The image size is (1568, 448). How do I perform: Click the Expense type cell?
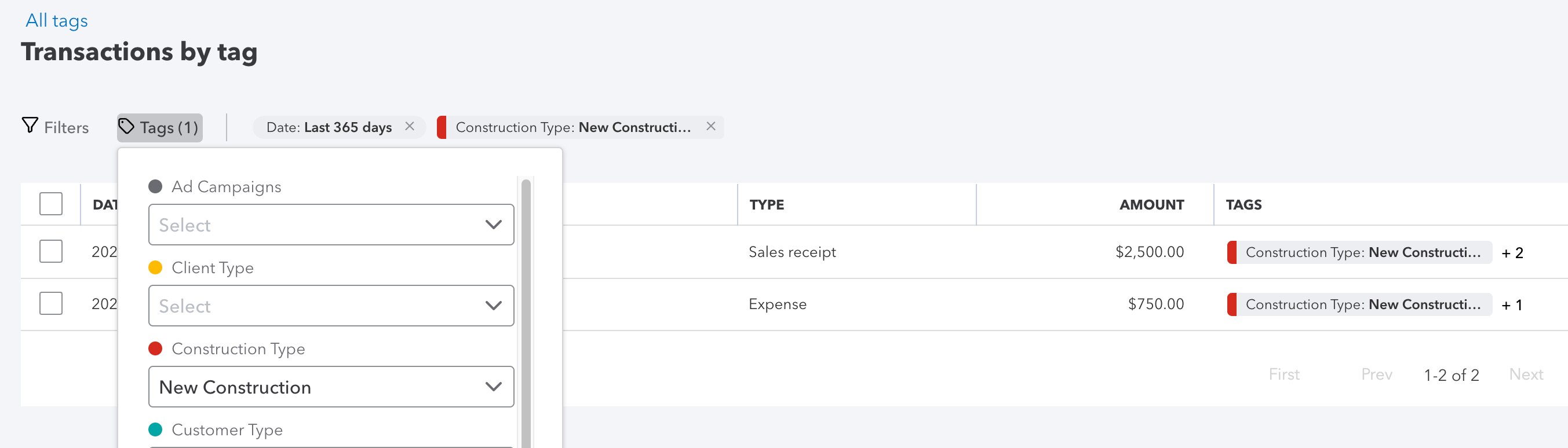point(777,304)
